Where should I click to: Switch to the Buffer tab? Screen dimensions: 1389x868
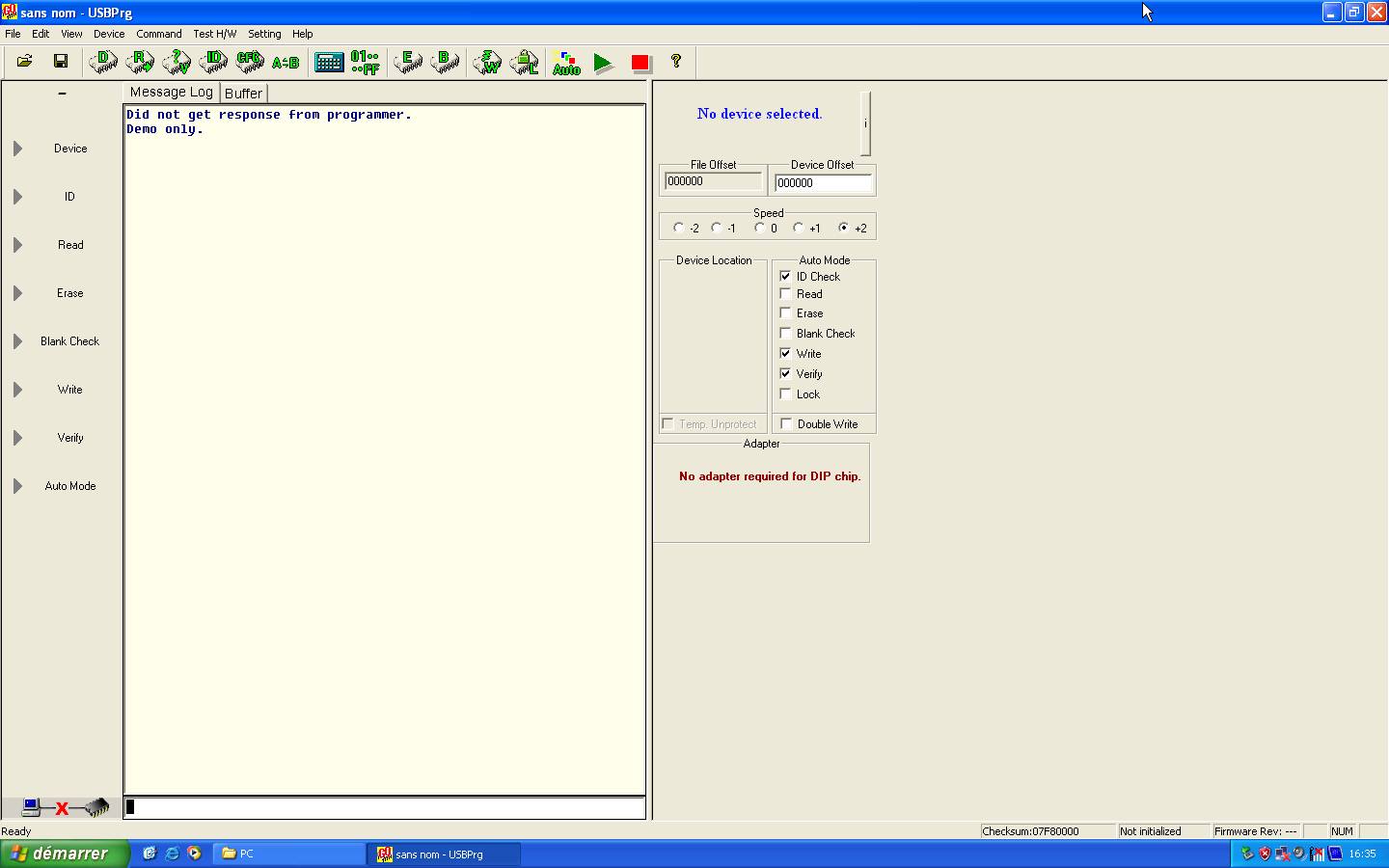pyautogui.click(x=243, y=94)
